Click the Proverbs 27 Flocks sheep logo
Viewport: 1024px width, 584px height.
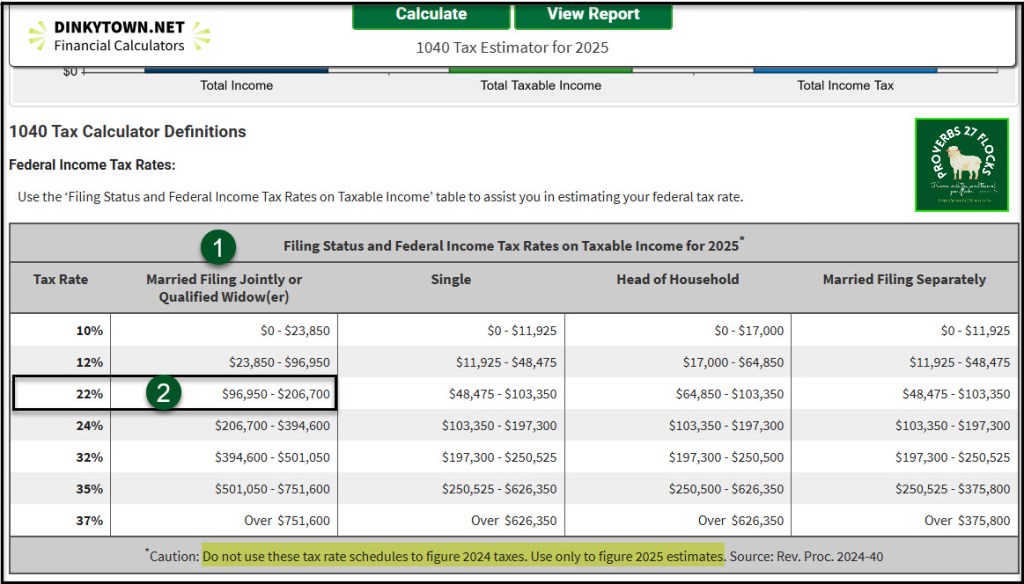(x=960, y=165)
